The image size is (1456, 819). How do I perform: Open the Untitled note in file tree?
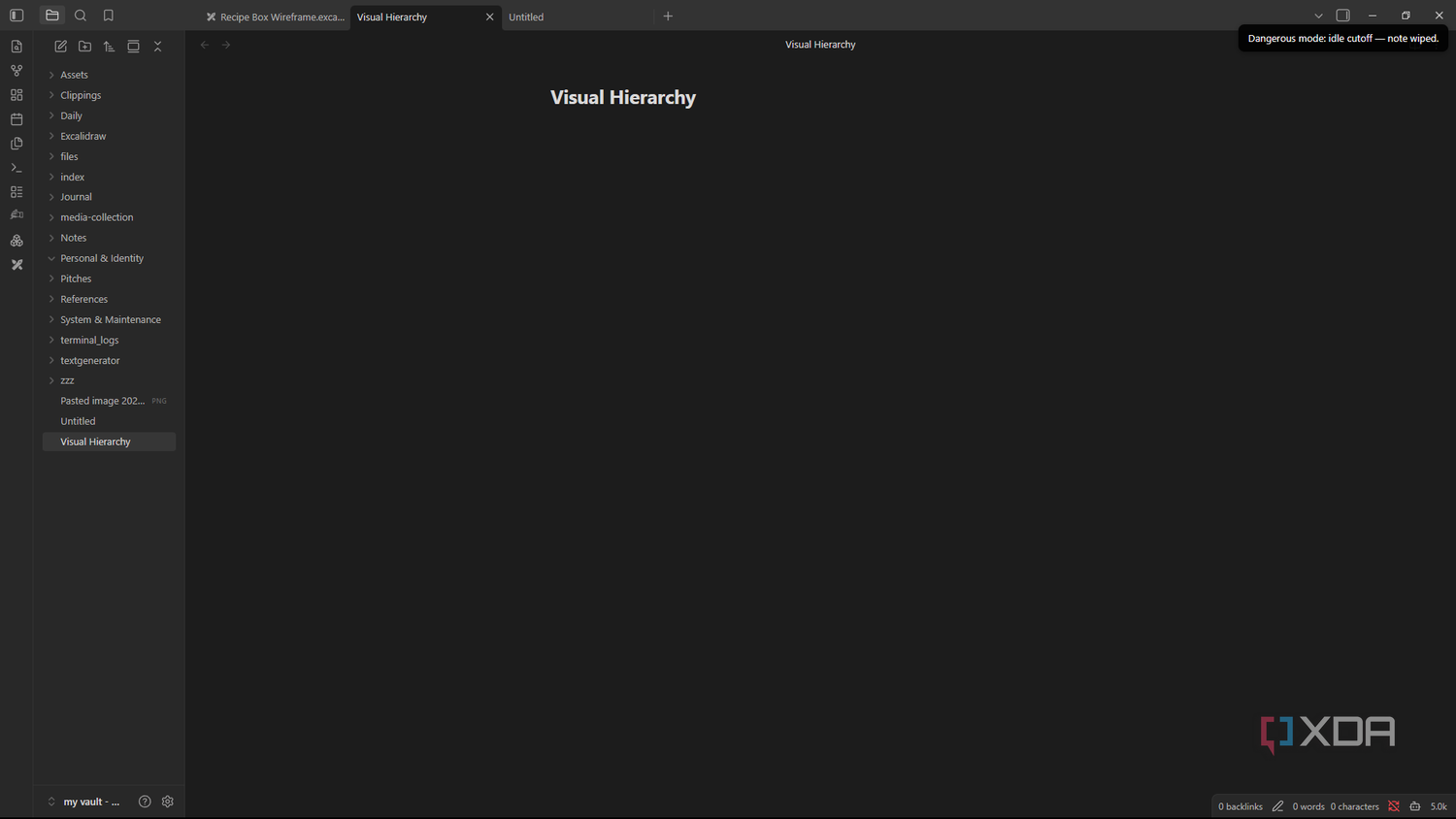click(x=109, y=421)
